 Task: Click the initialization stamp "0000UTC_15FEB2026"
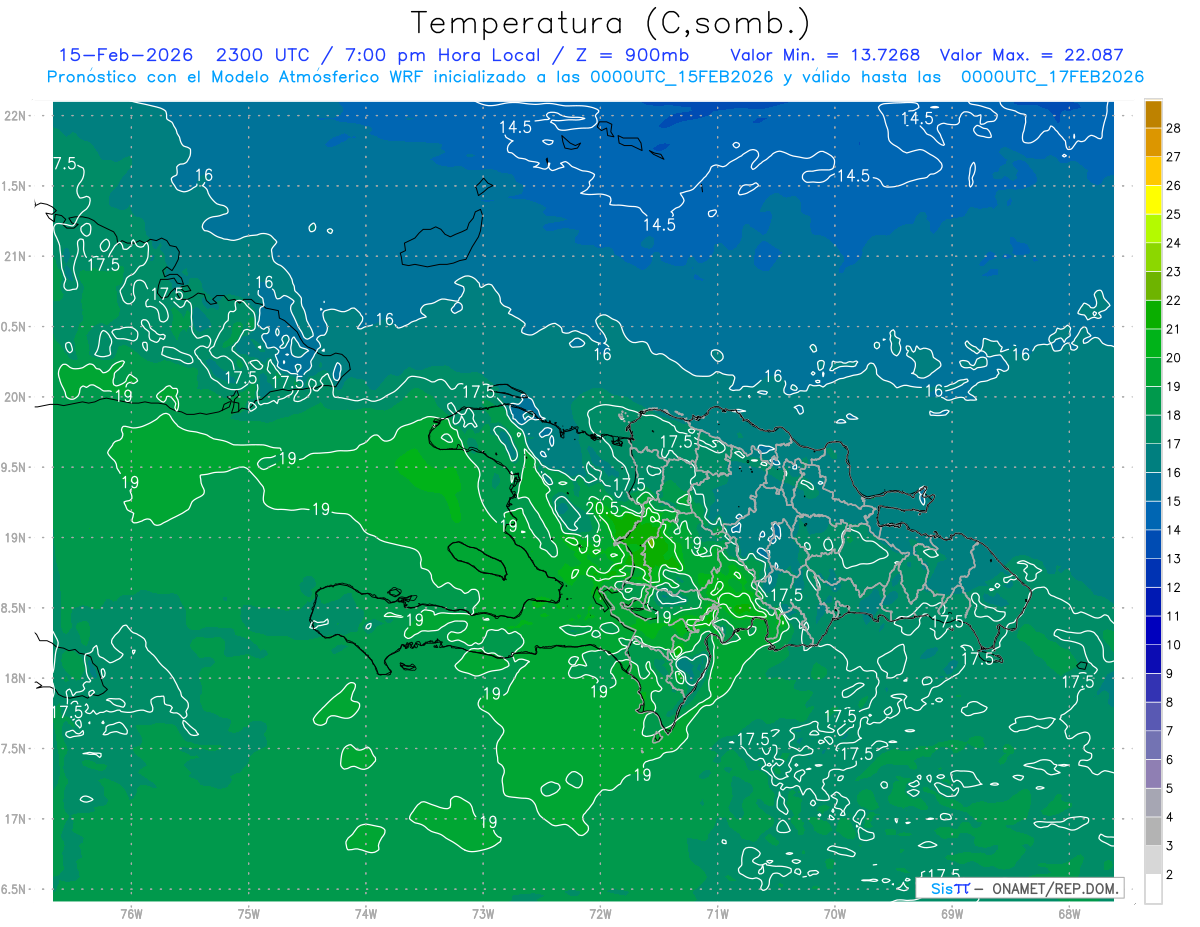pos(682,77)
